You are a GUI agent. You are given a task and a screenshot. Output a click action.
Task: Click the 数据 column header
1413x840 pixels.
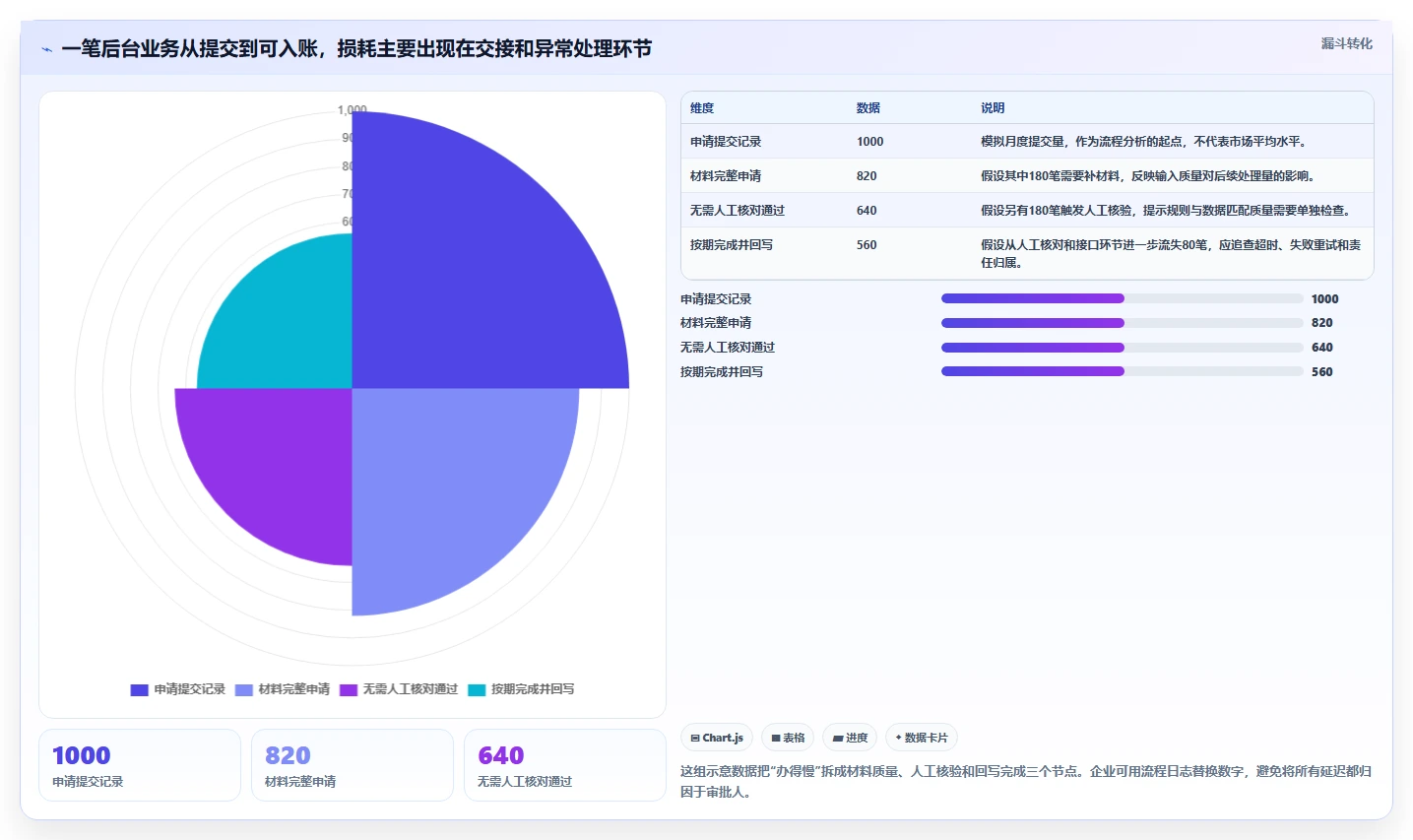coord(867,108)
